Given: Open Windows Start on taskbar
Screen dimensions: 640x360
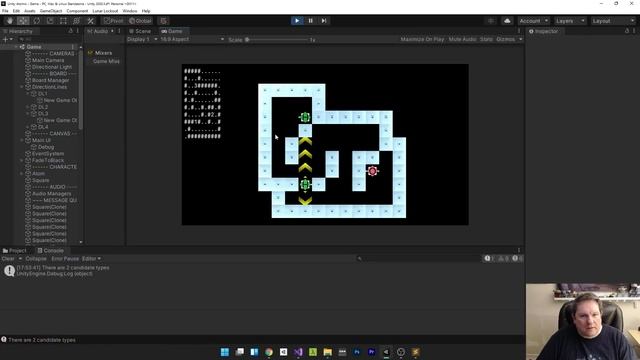Looking at the screenshot, I should point(225,352).
